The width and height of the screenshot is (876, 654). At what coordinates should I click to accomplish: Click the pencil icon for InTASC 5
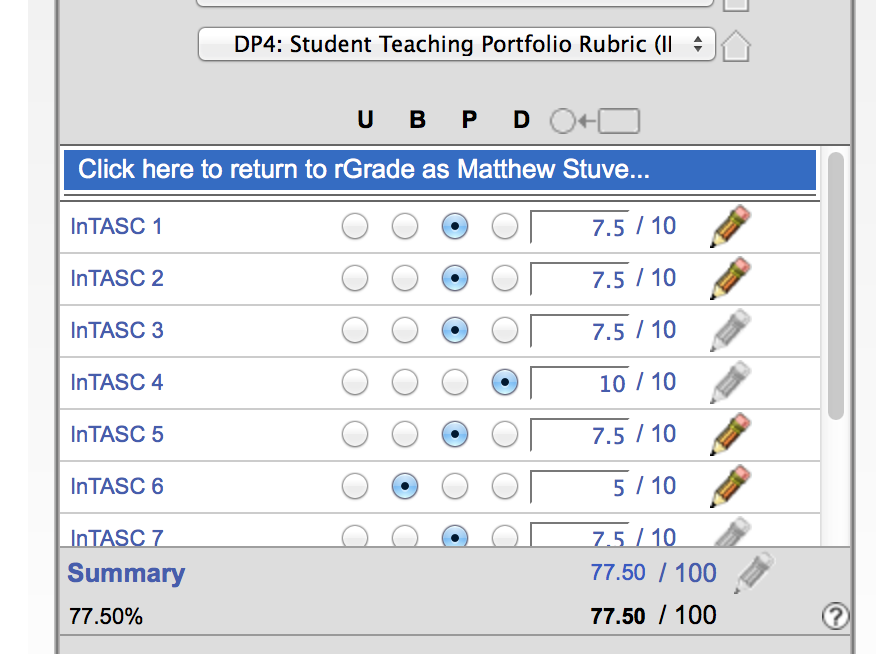click(x=731, y=434)
